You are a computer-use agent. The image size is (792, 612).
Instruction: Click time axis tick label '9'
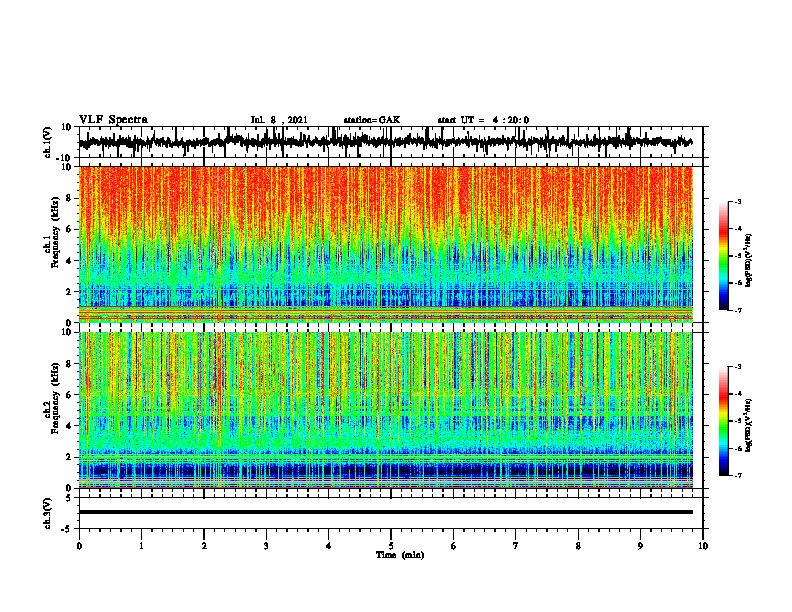click(640, 546)
